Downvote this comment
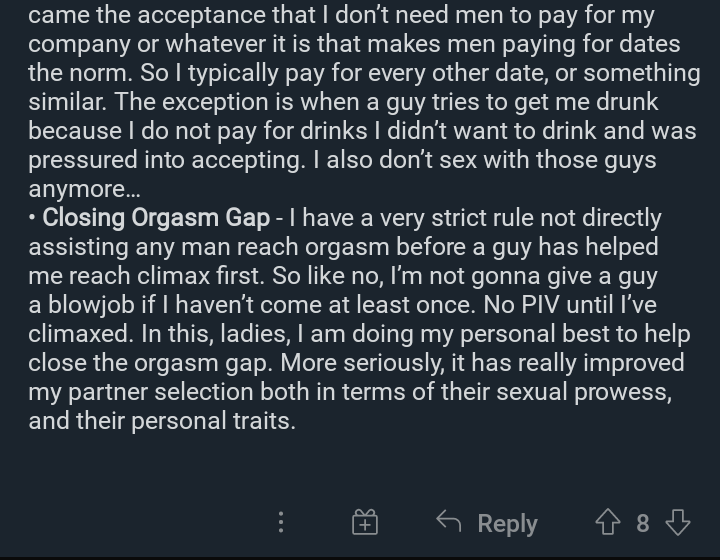720x560 pixels. 678,522
